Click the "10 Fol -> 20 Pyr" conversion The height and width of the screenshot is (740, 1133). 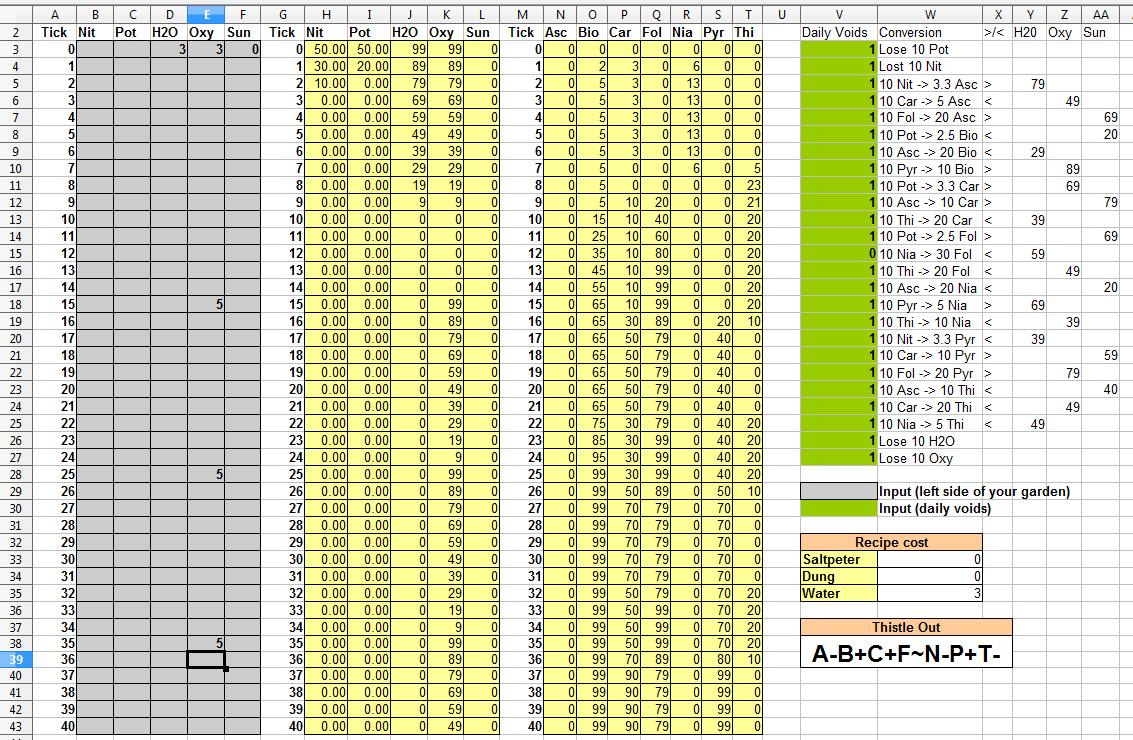click(930, 373)
